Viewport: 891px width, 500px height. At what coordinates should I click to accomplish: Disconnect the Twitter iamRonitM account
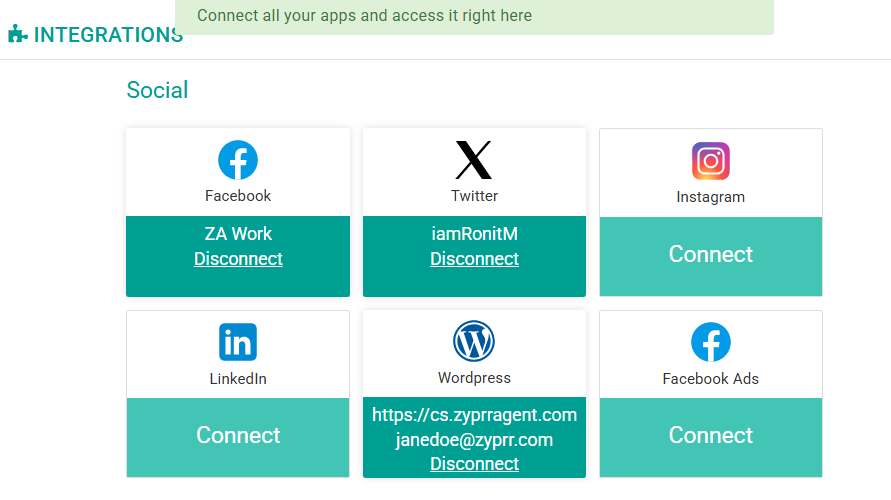pyautogui.click(x=474, y=259)
